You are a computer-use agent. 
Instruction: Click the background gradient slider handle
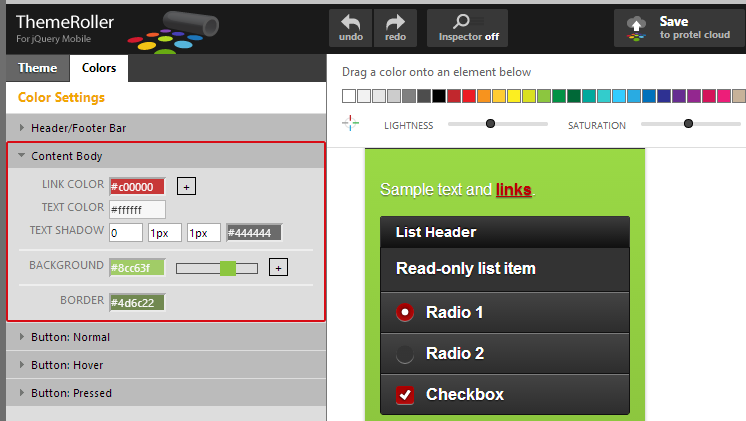point(228,268)
